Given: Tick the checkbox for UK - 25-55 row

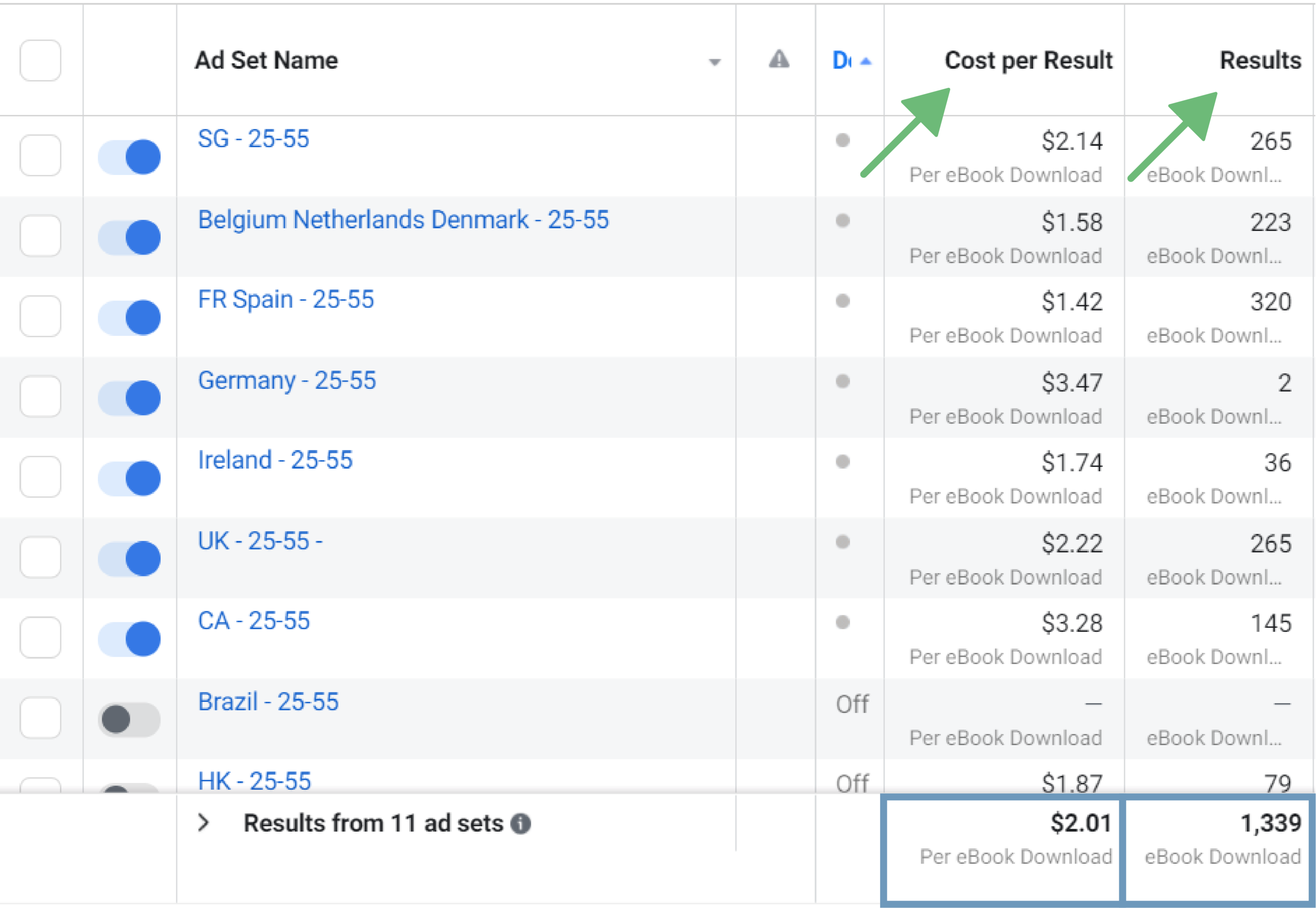Looking at the screenshot, I should coord(40,557).
